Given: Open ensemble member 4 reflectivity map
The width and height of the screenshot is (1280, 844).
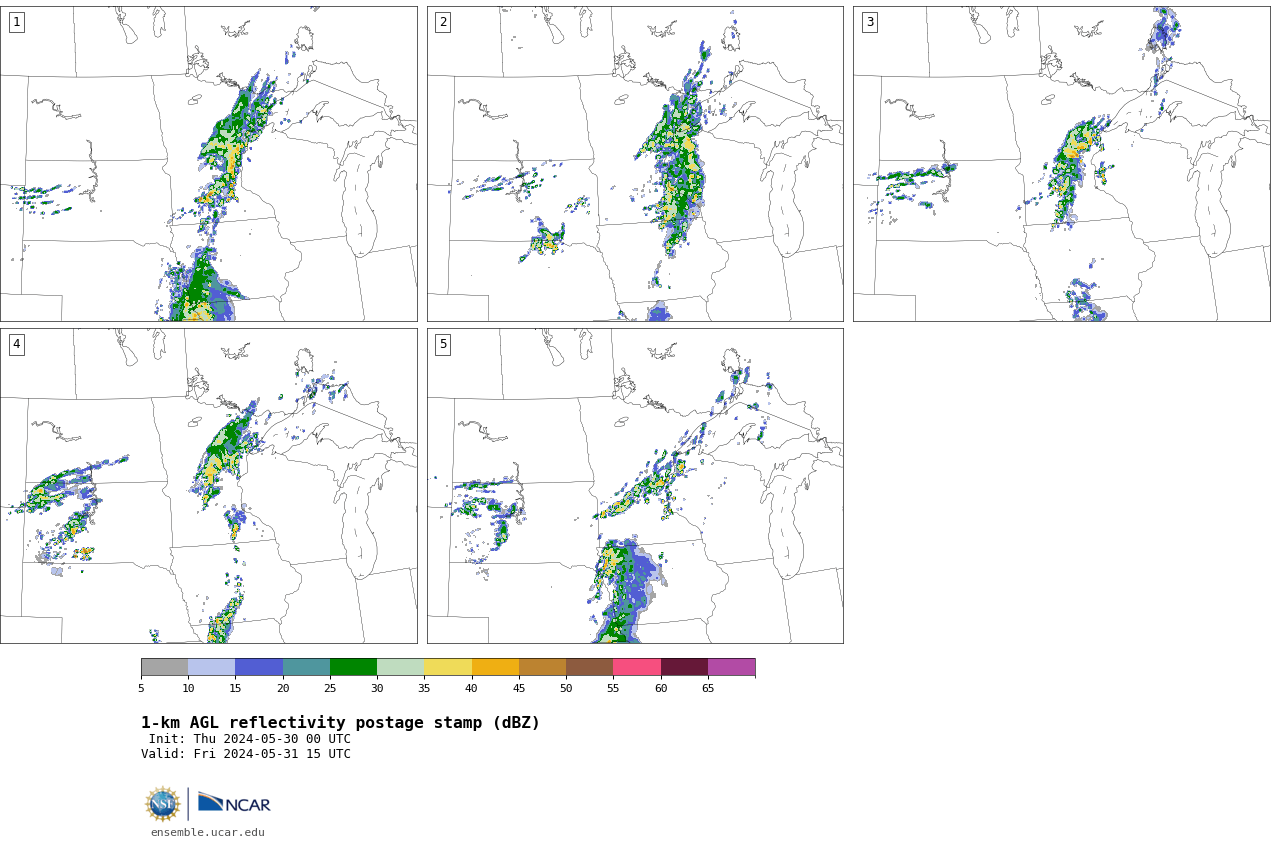Looking at the screenshot, I should point(208,486).
